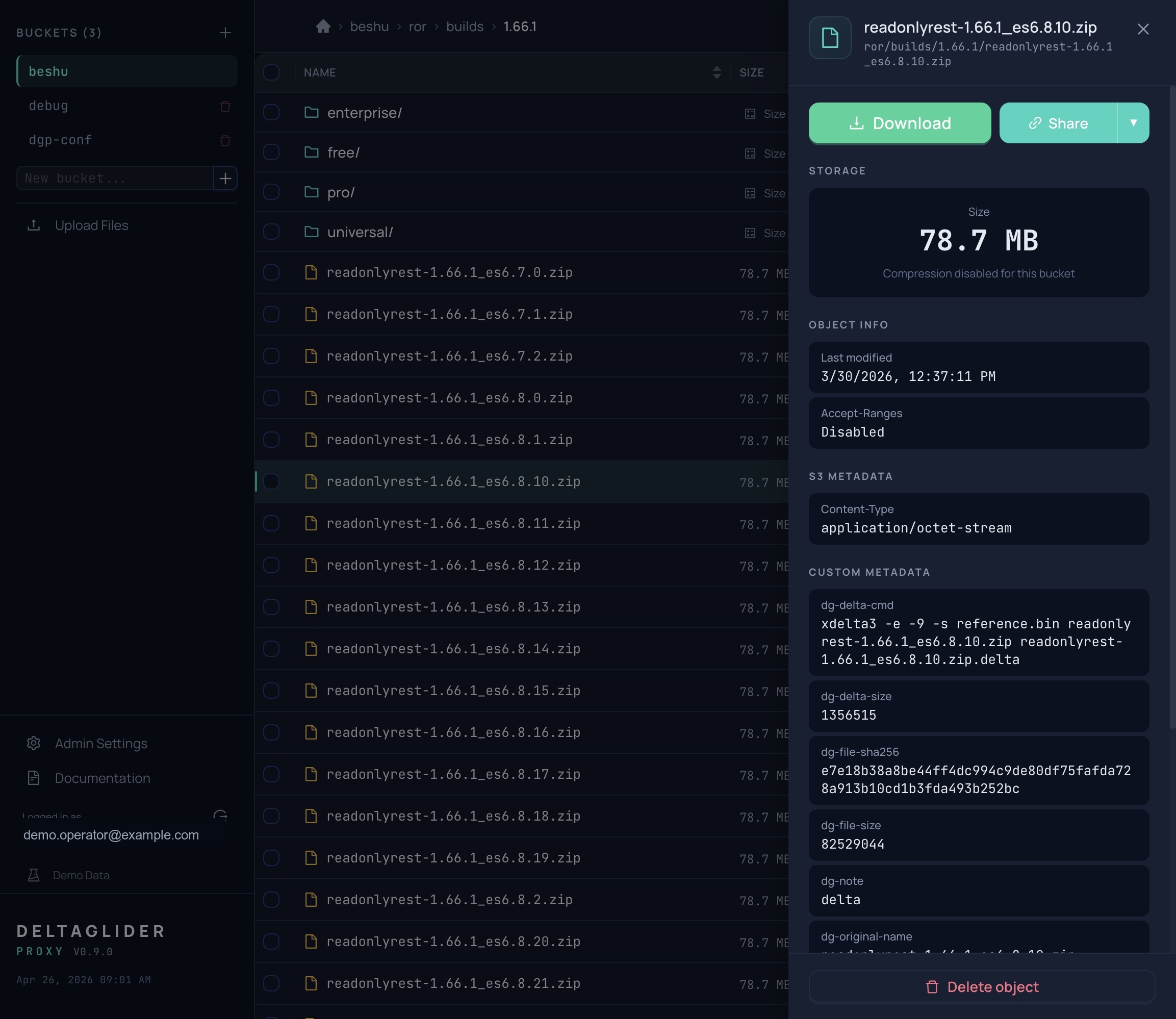Select the checkbox for the pro/ folder

coord(271,192)
